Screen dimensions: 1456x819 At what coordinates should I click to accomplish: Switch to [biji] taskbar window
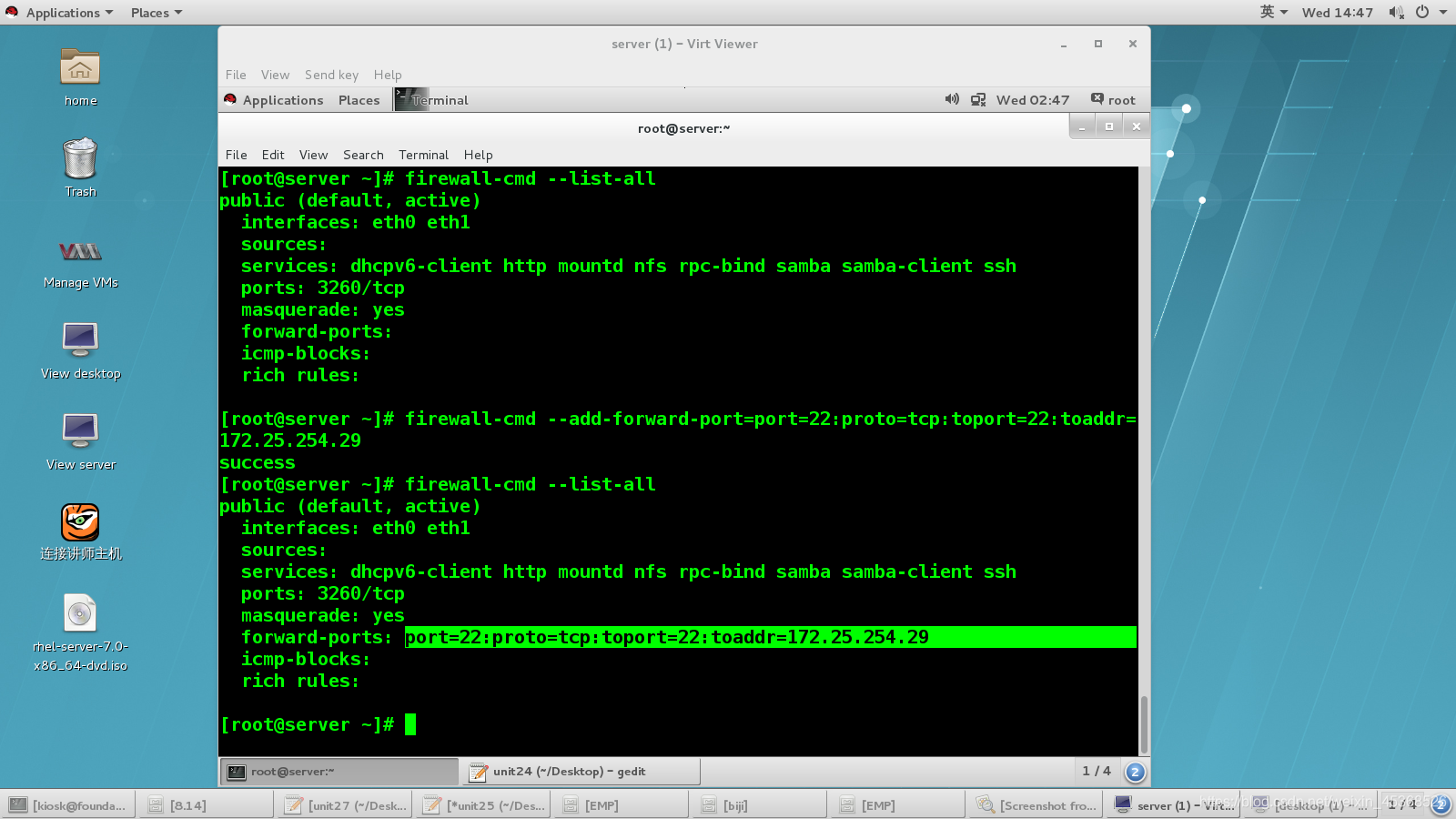pyautogui.click(x=759, y=804)
